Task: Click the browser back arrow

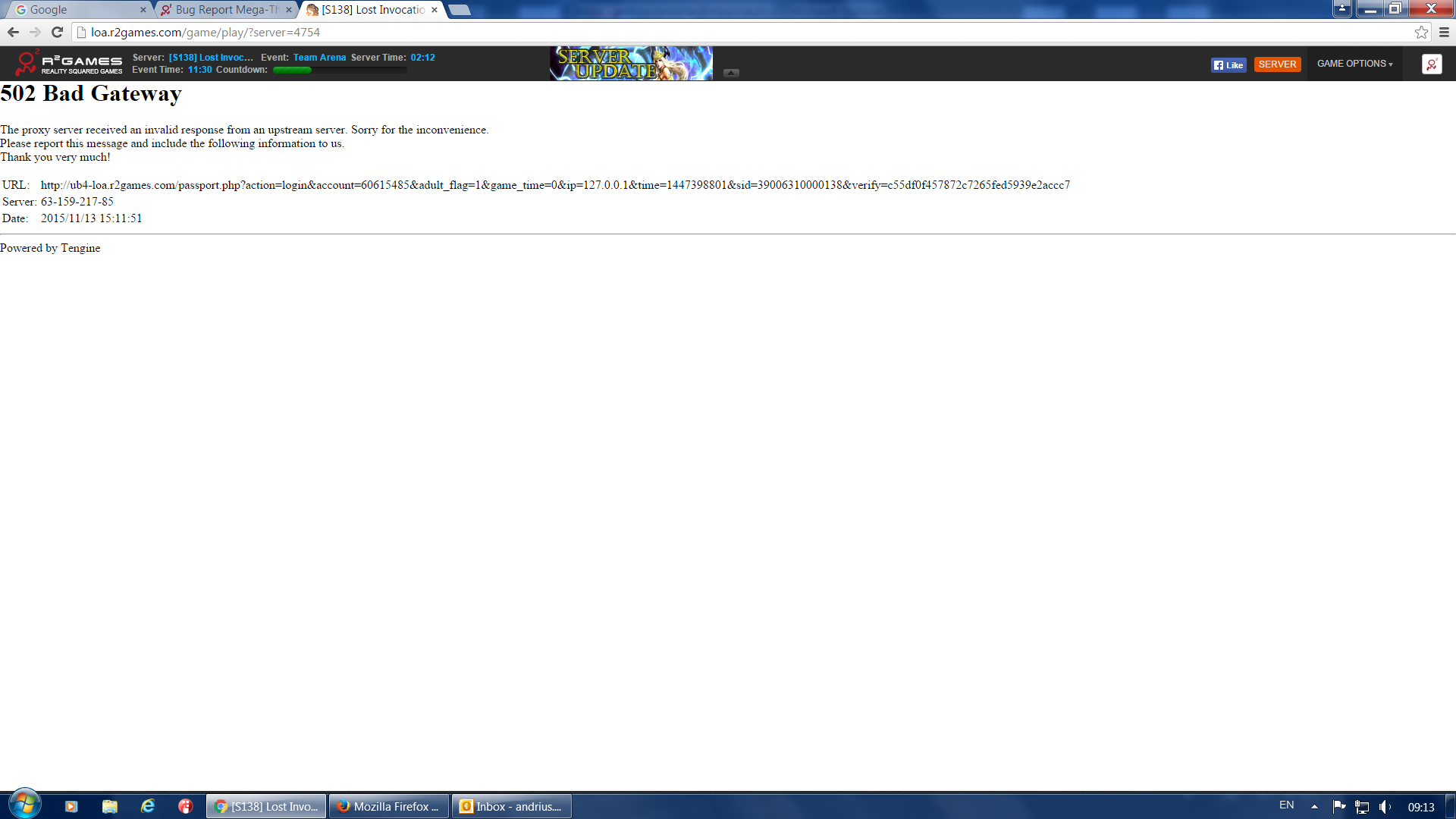Action: [x=13, y=32]
